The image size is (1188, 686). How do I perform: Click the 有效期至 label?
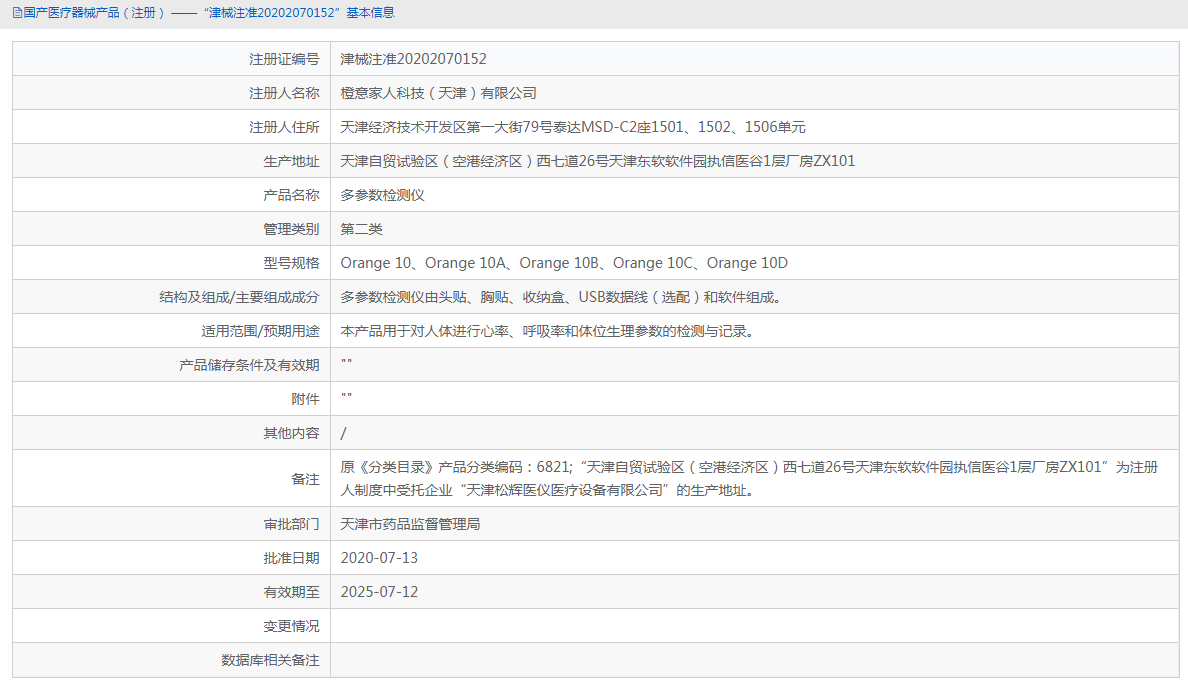click(x=291, y=592)
